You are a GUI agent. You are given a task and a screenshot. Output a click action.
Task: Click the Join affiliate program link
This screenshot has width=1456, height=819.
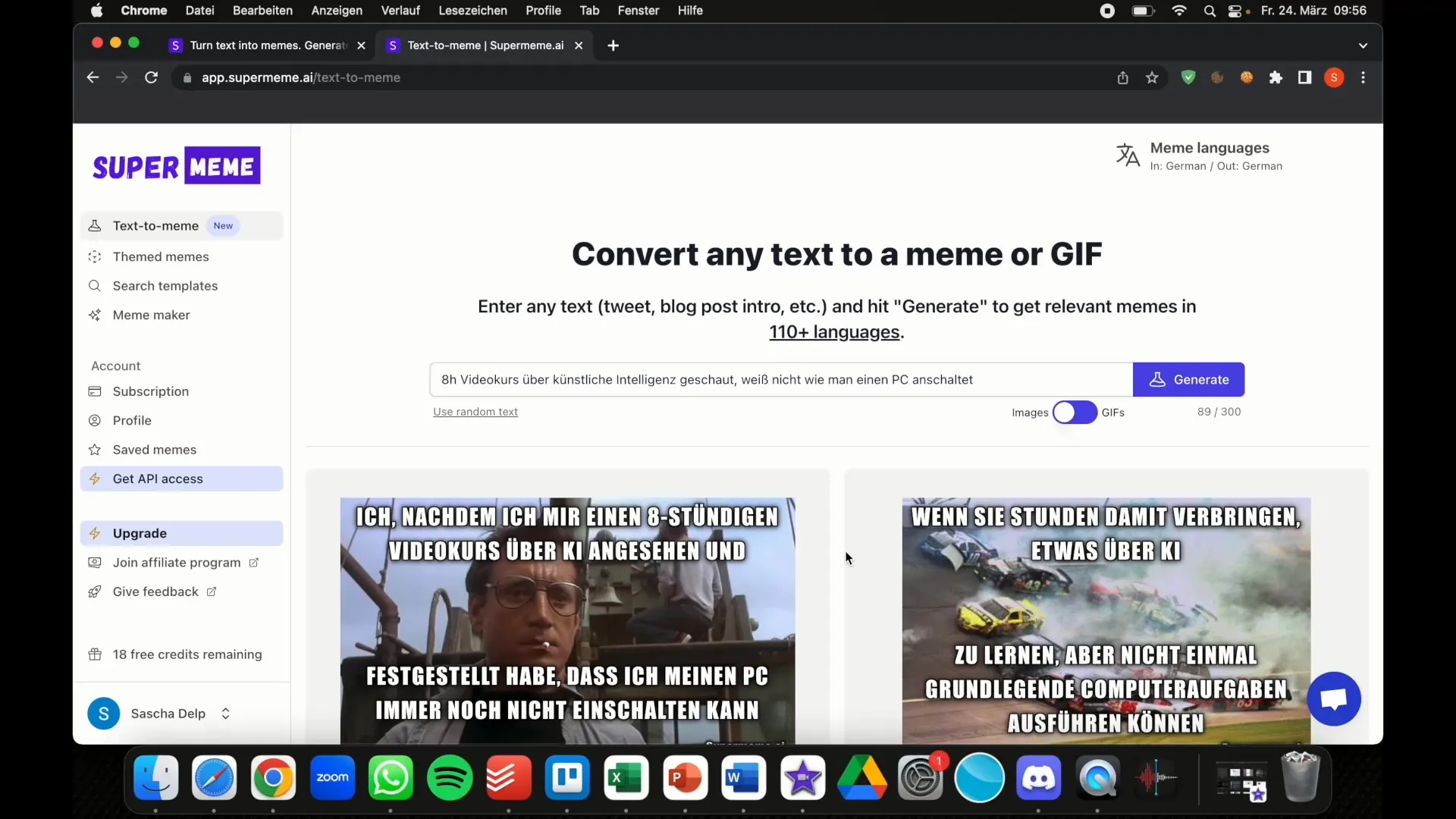point(177,562)
